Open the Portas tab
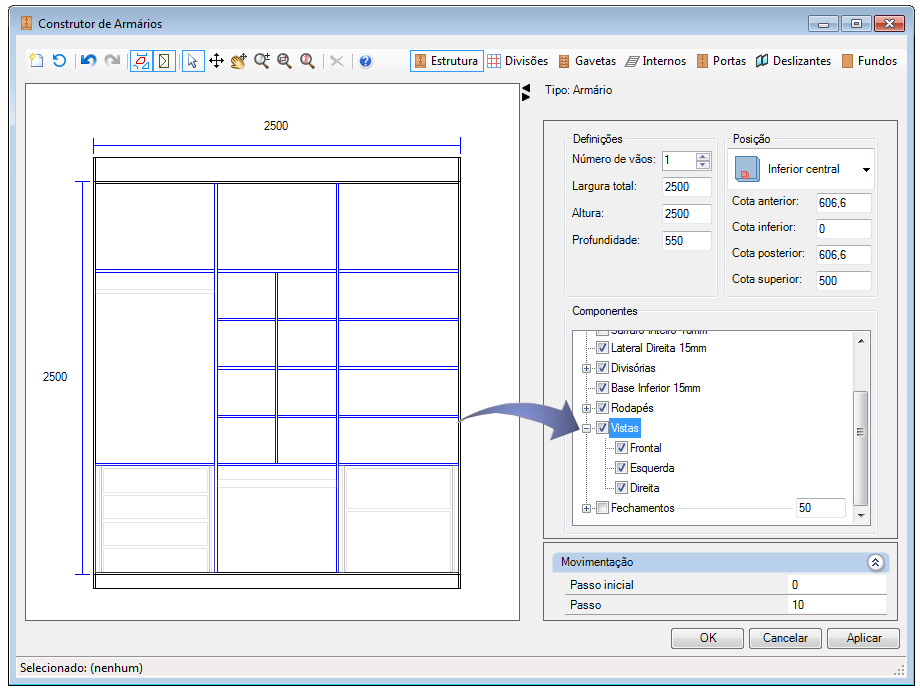 pos(722,61)
